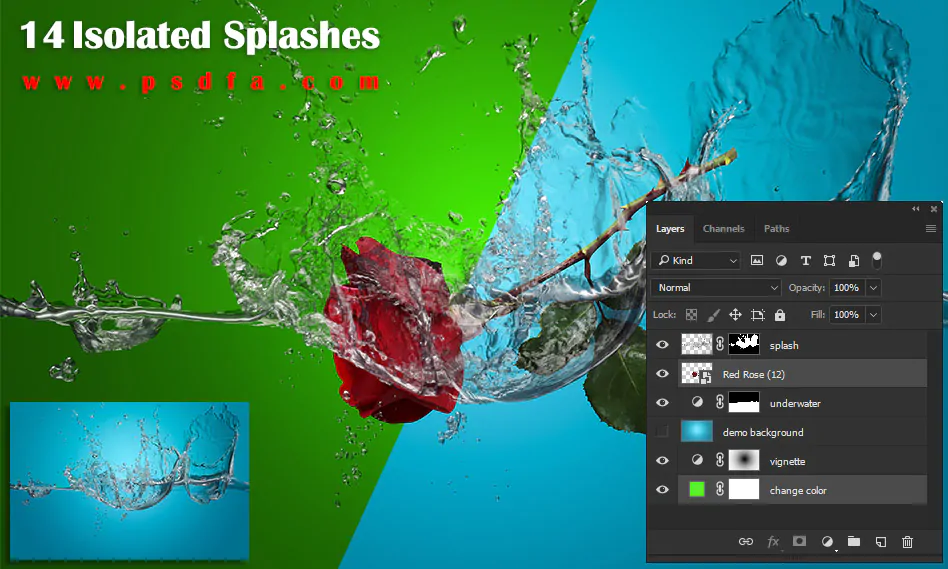This screenshot has height=569, width=948.
Task: Open the Opacity slider dropdown arrow
Action: coord(873,288)
